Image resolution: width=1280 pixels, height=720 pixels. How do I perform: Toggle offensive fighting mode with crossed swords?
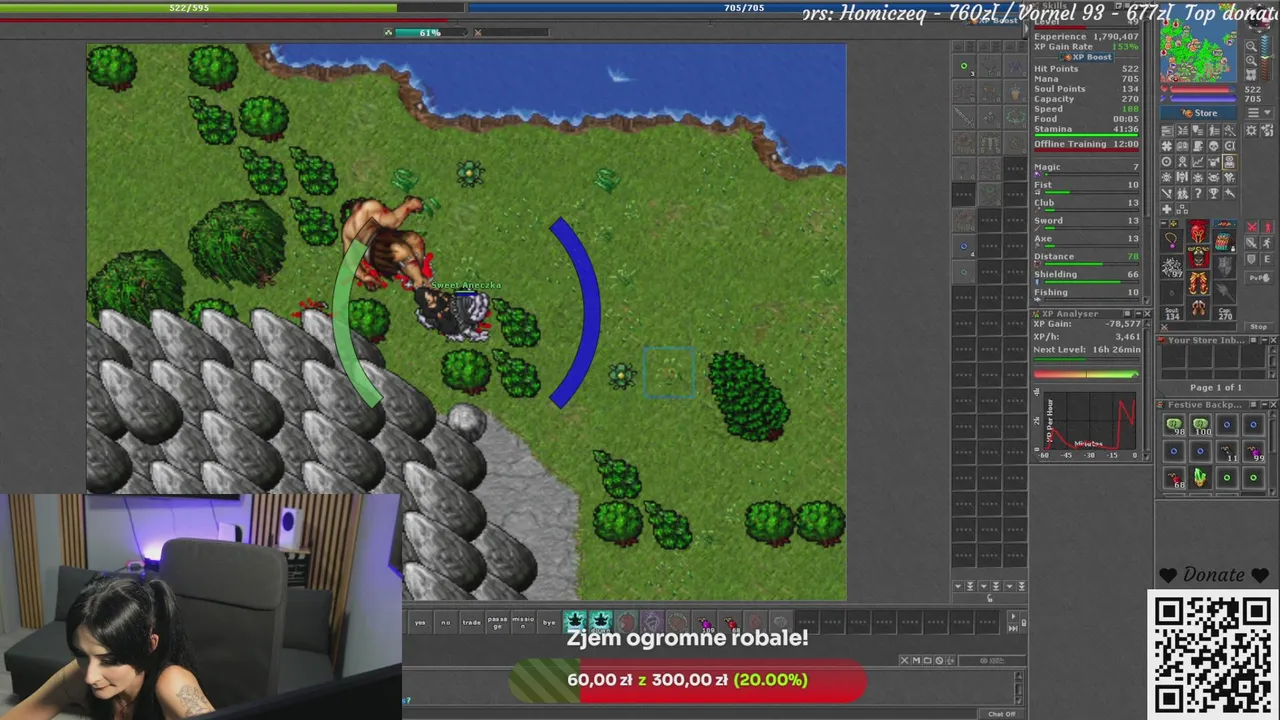click(1251, 226)
